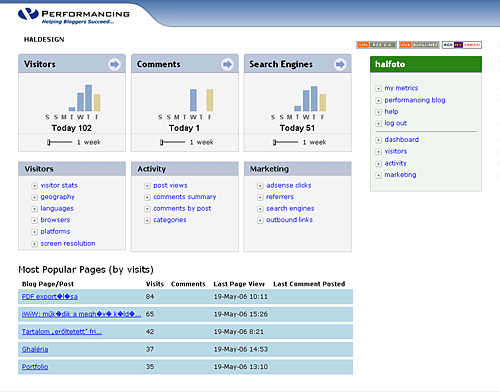This screenshot has width=500, height=392.
Task: Open the Ghaléria page link
Action: click(x=35, y=349)
